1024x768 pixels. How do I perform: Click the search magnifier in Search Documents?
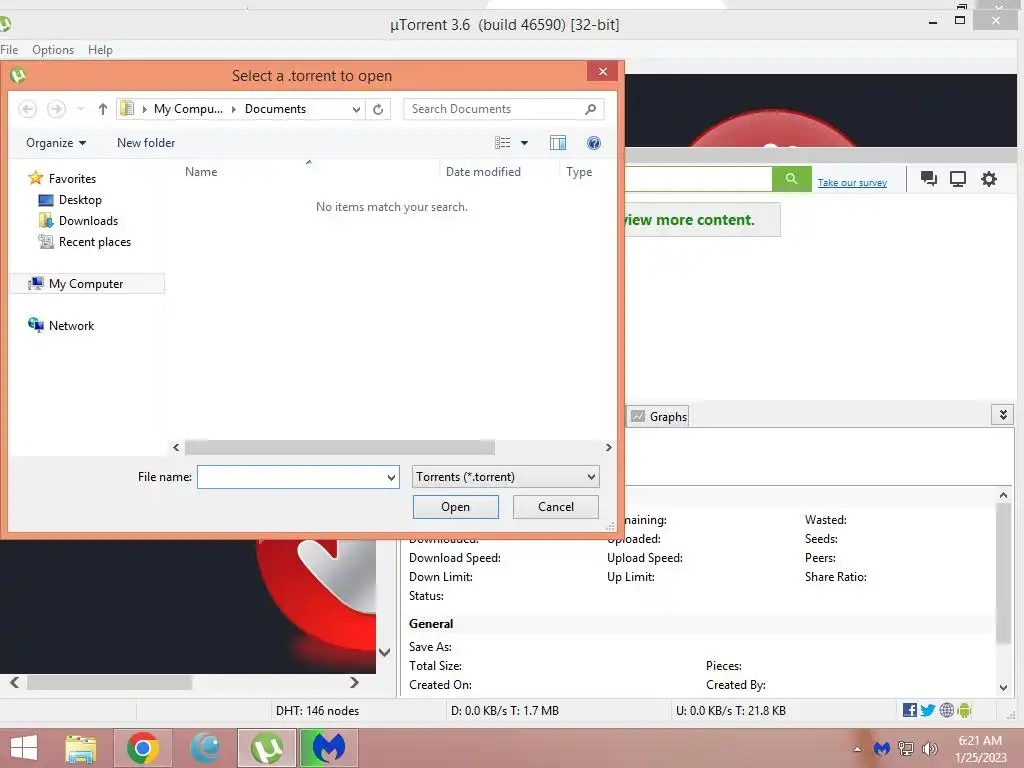[x=590, y=109]
